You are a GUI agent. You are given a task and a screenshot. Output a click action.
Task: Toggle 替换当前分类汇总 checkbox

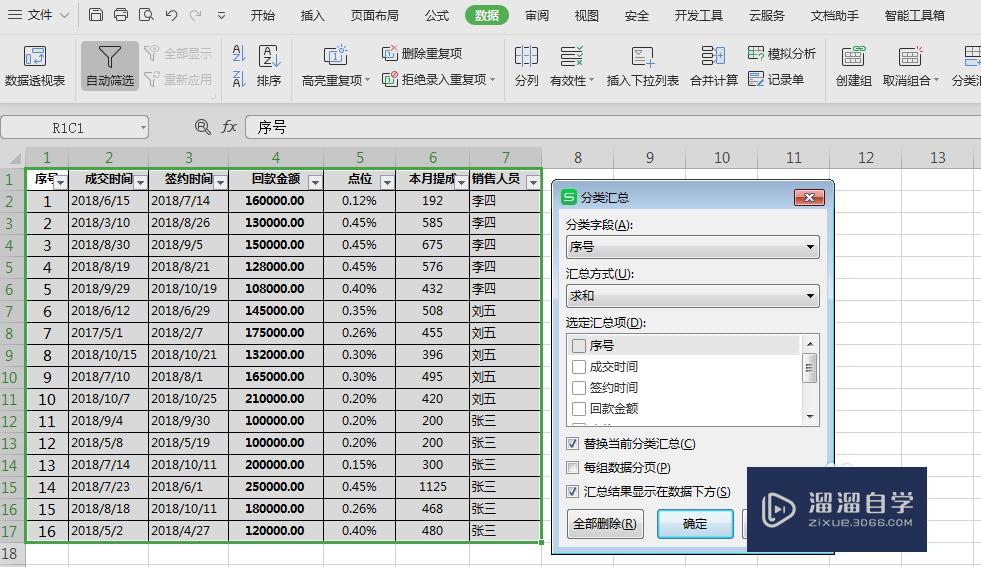coord(572,444)
